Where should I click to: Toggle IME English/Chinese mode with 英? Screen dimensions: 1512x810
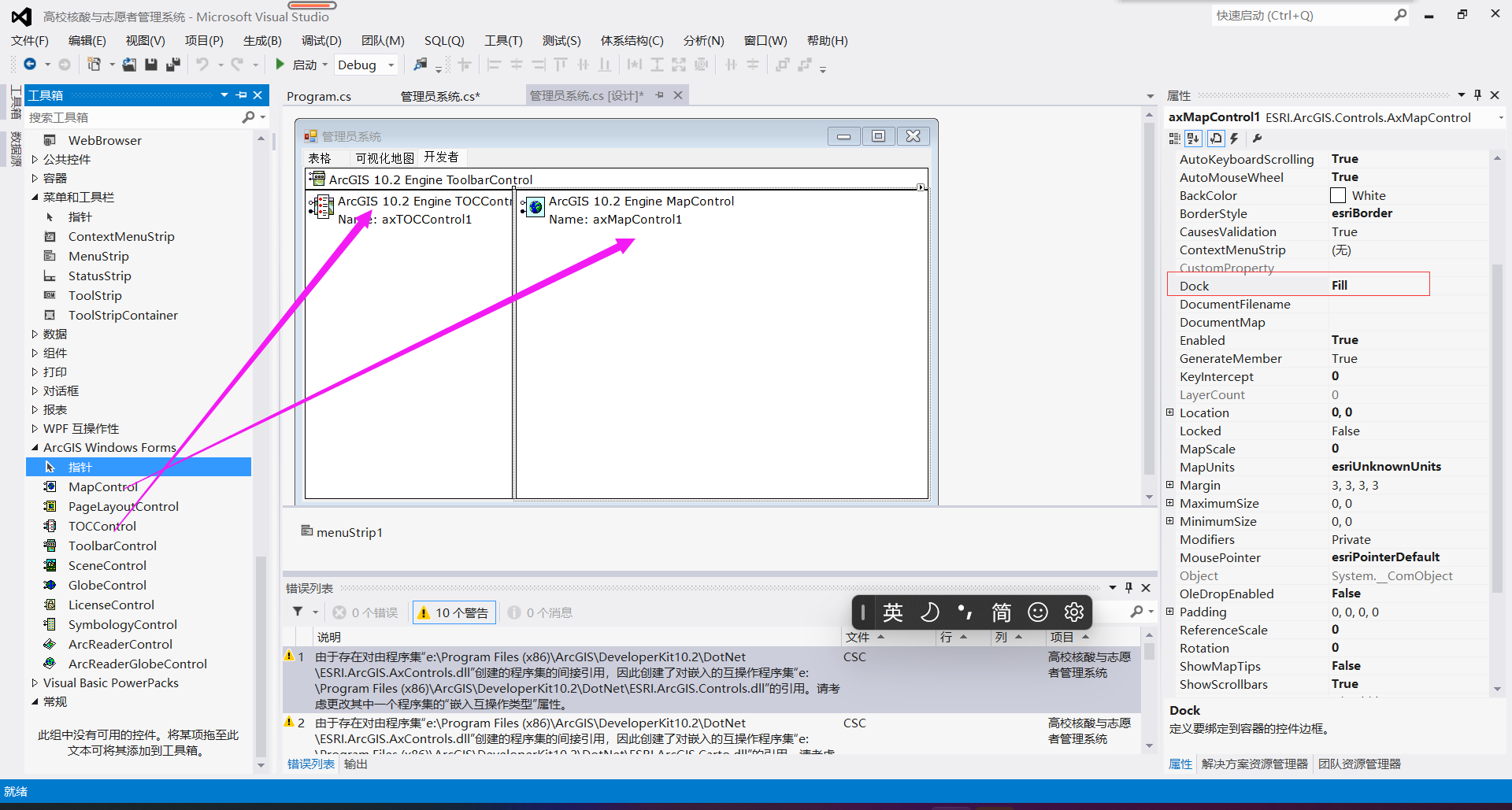click(893, 612)
